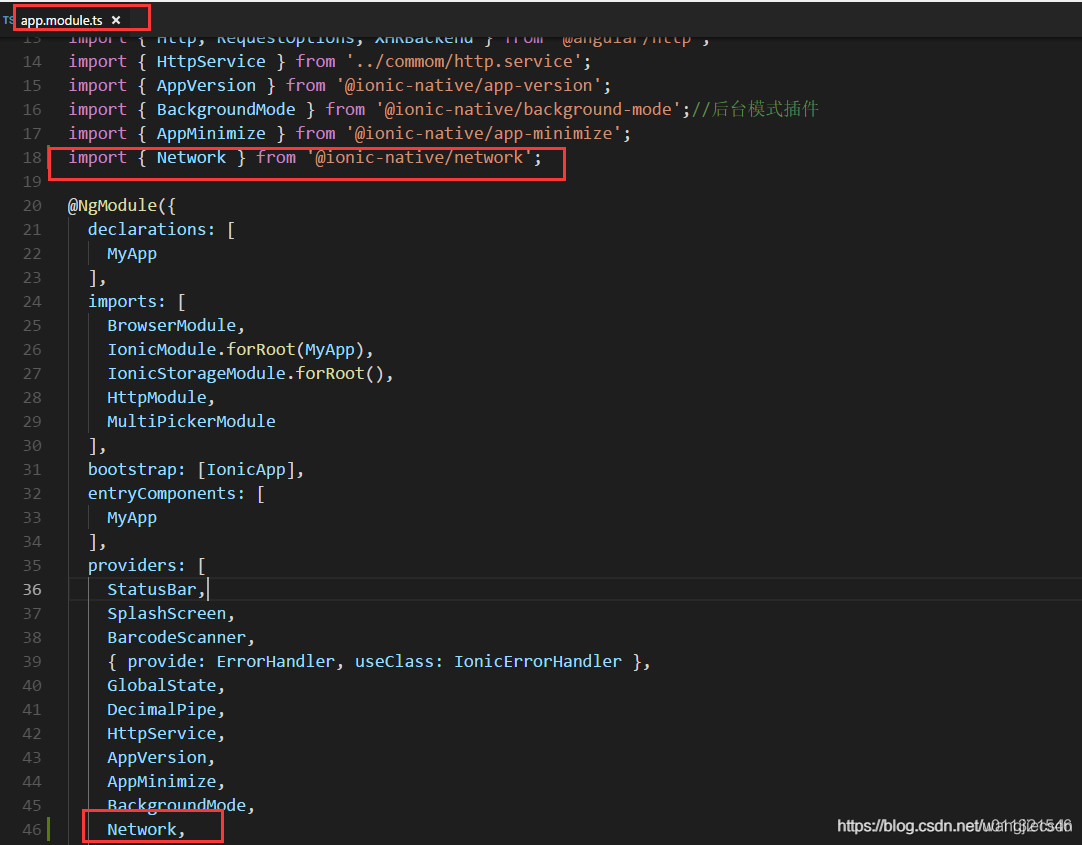Click 'AppVersion' in the line 15 import

[x=206, y=86]
